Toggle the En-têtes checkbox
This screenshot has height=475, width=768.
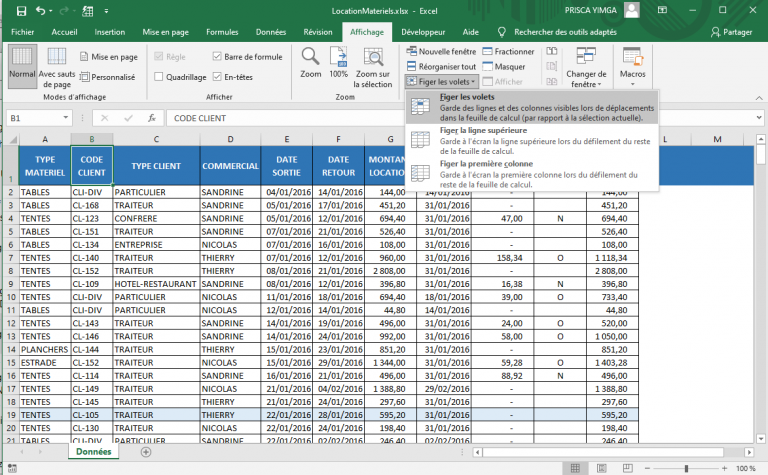[218, 76]
